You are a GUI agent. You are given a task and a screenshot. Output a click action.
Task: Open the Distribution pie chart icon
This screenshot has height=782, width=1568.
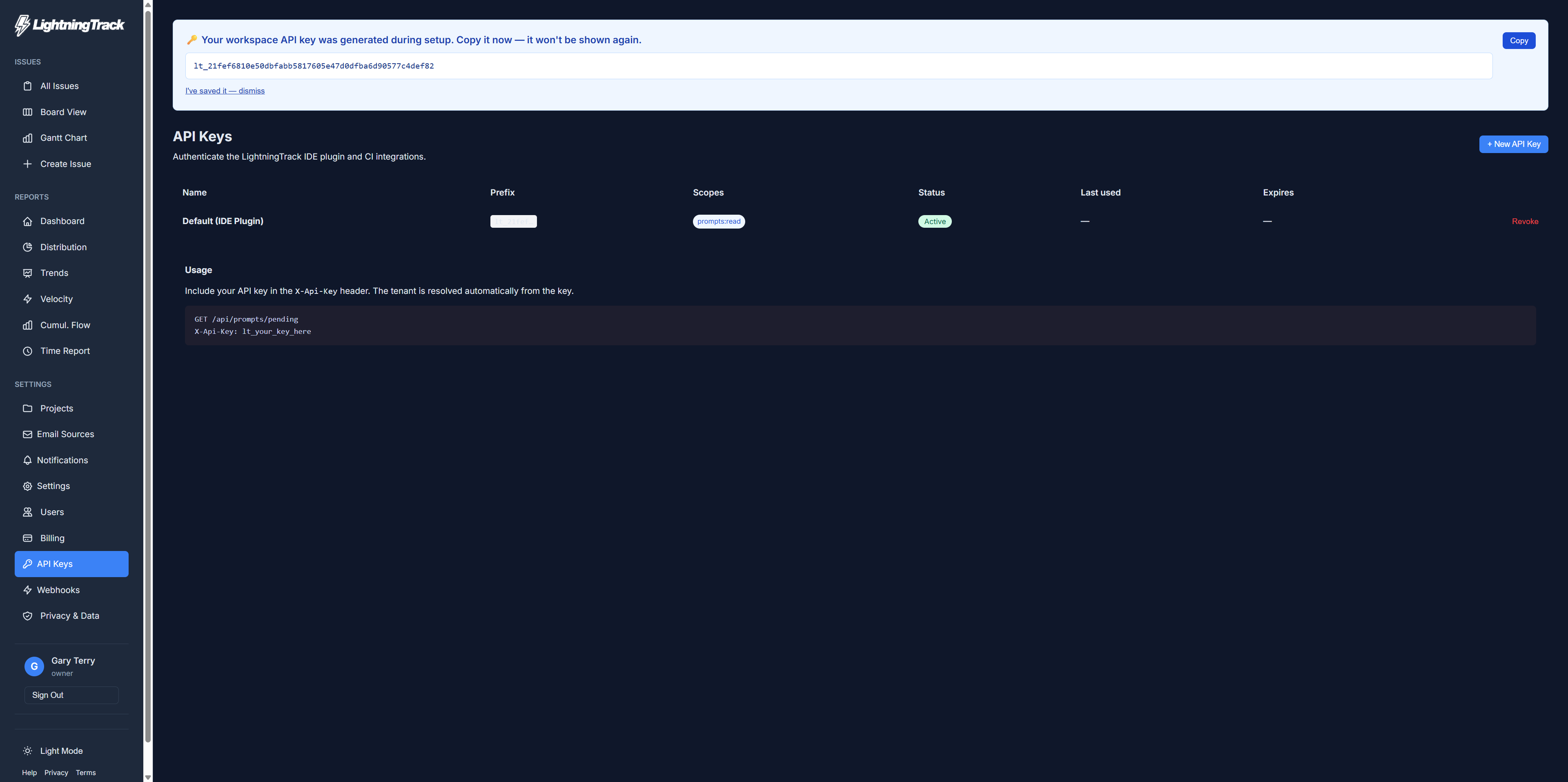pyautogui.click(x=27, y=247)
